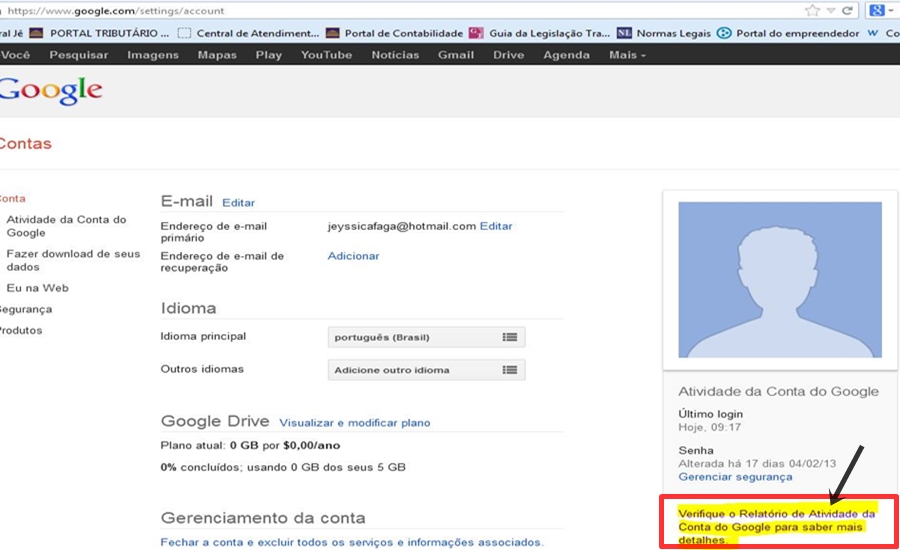This screenshot has width=900, height=550.
Task: Open the Idioma principal português (Brasil) dropdown
Action: point(426,337)
